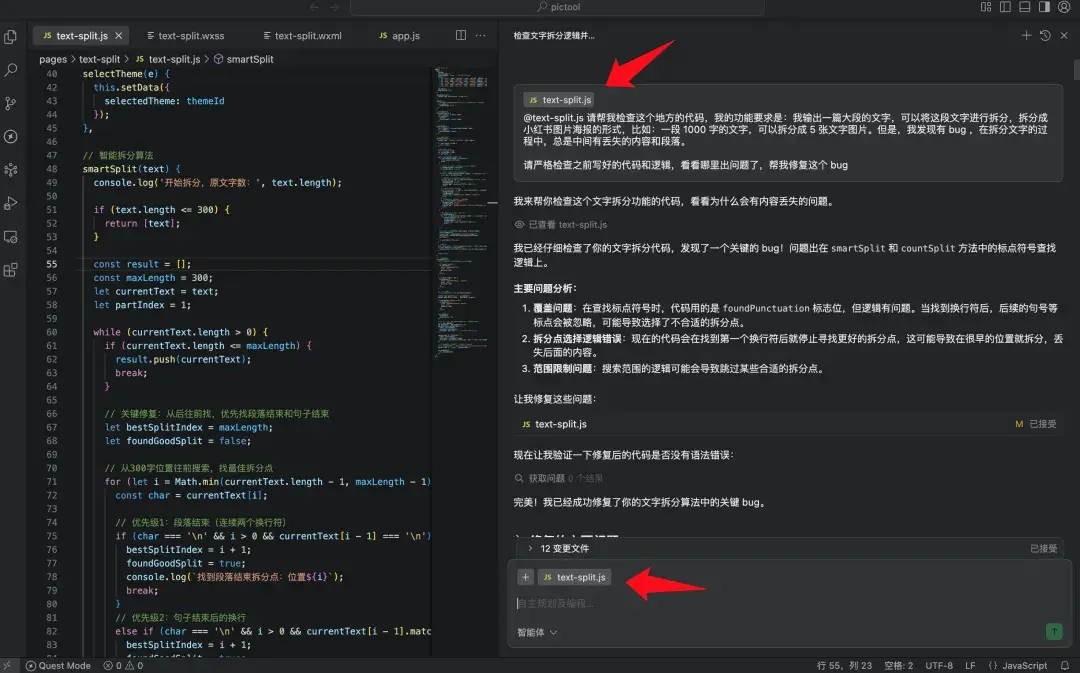1080x673 pixels.
Task: Start a new chat with the plus icon
Action: point(1027,35)
